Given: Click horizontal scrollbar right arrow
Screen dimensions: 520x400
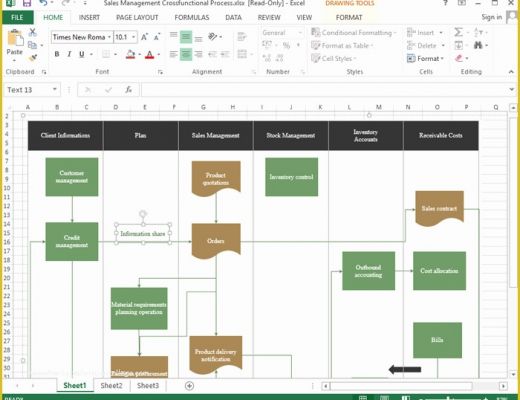Looking at the screenshot, I should (503, 386).
